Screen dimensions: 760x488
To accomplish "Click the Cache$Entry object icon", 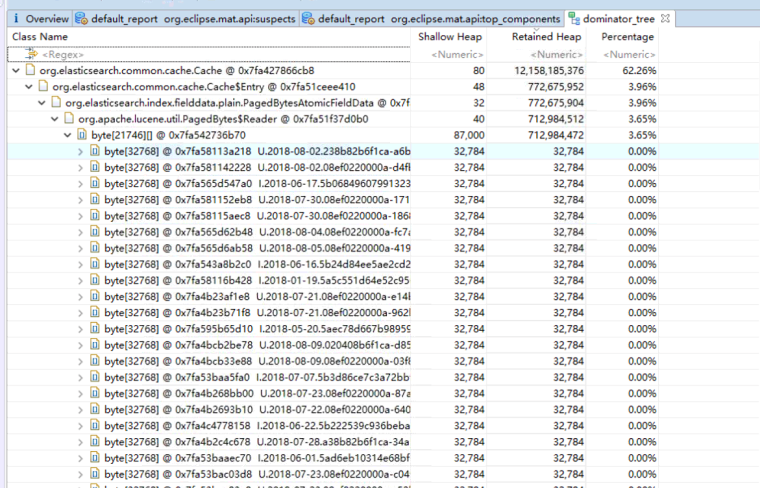I will coord(44,86).
